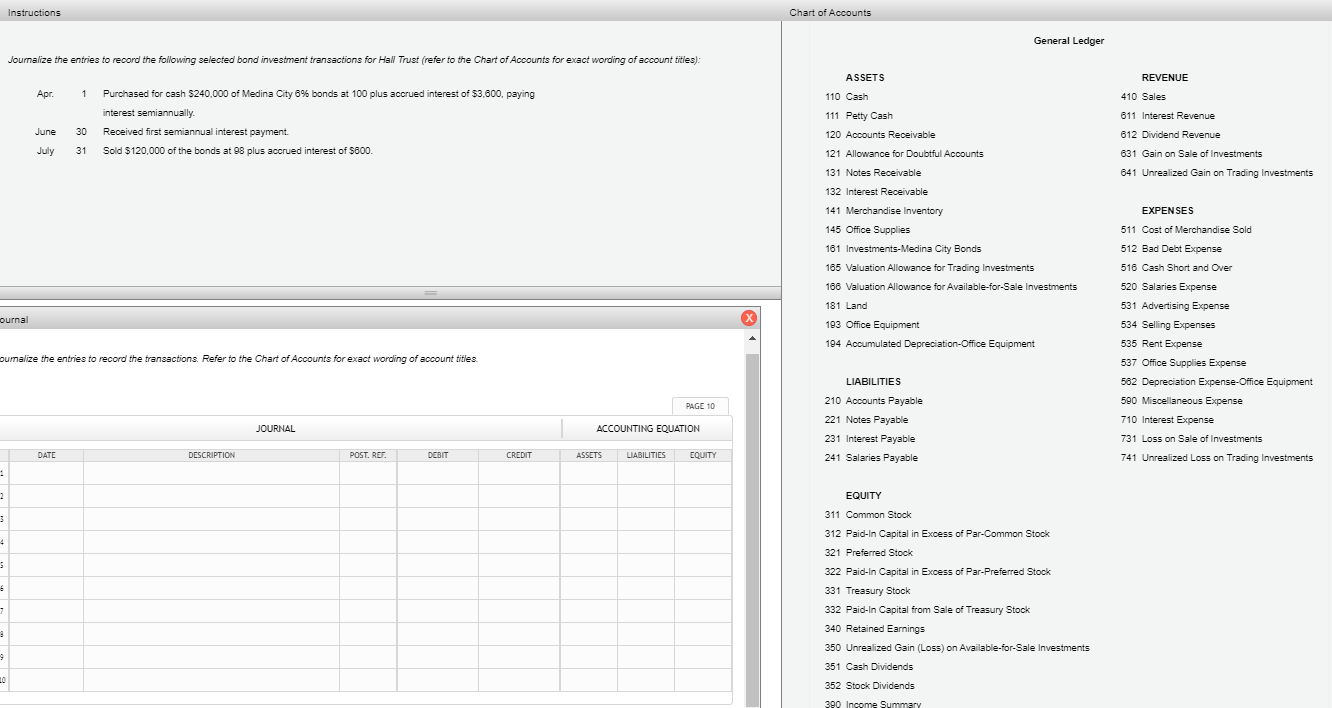Click the scrollbar up arrow in Journal panel
The width and height of the screenshot is (1332, 708).
coord(752,341)
